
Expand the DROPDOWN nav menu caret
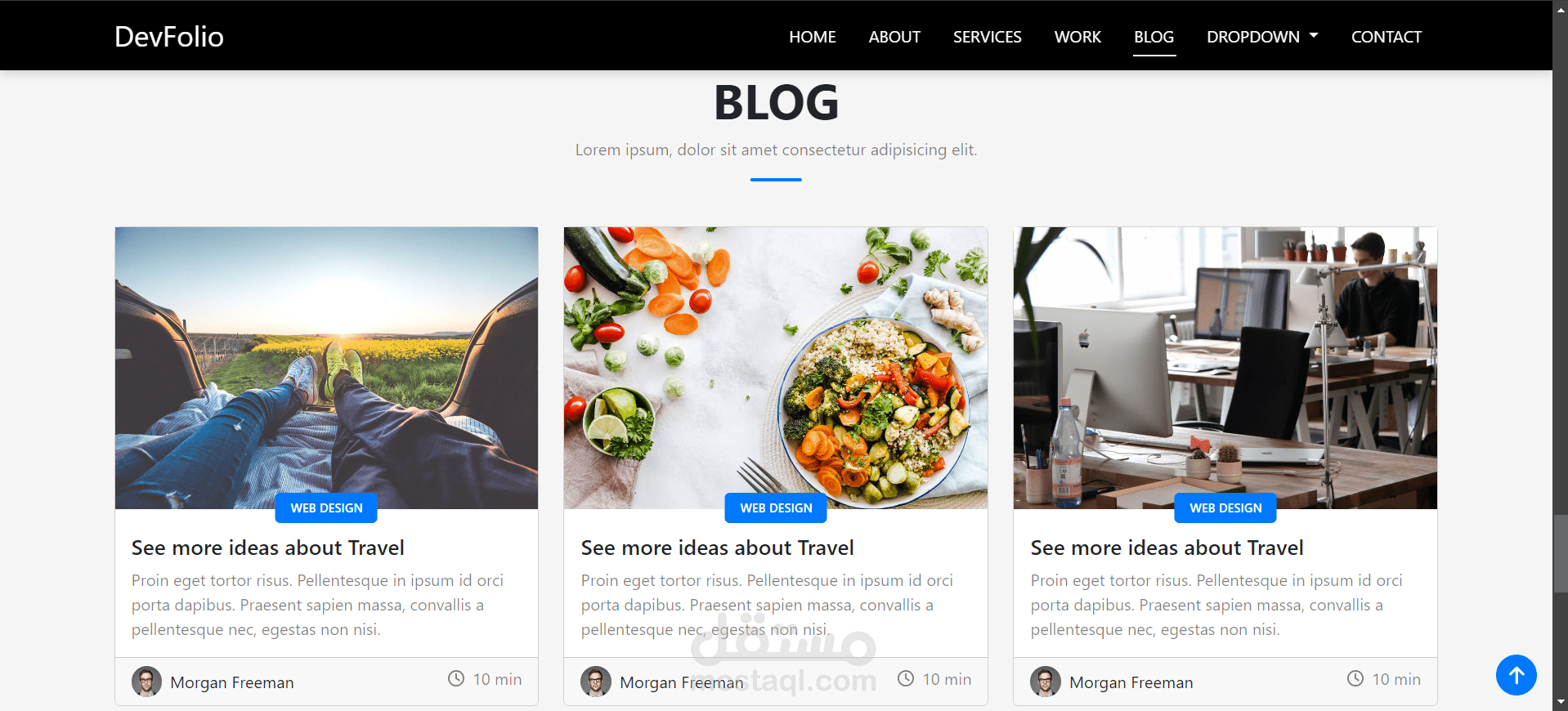[1314, 36]
